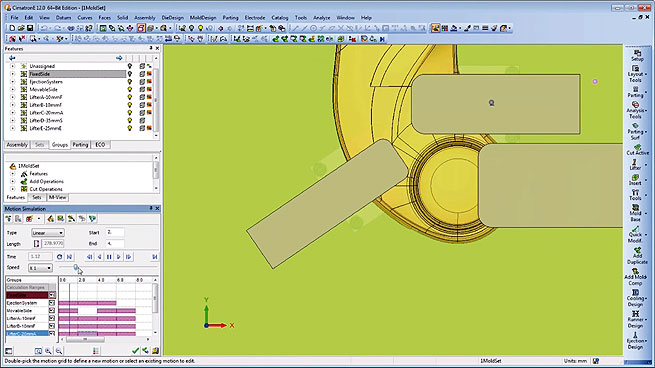
Task: Select the Insert tool in sidebar
Action: (x=635, y=180)
